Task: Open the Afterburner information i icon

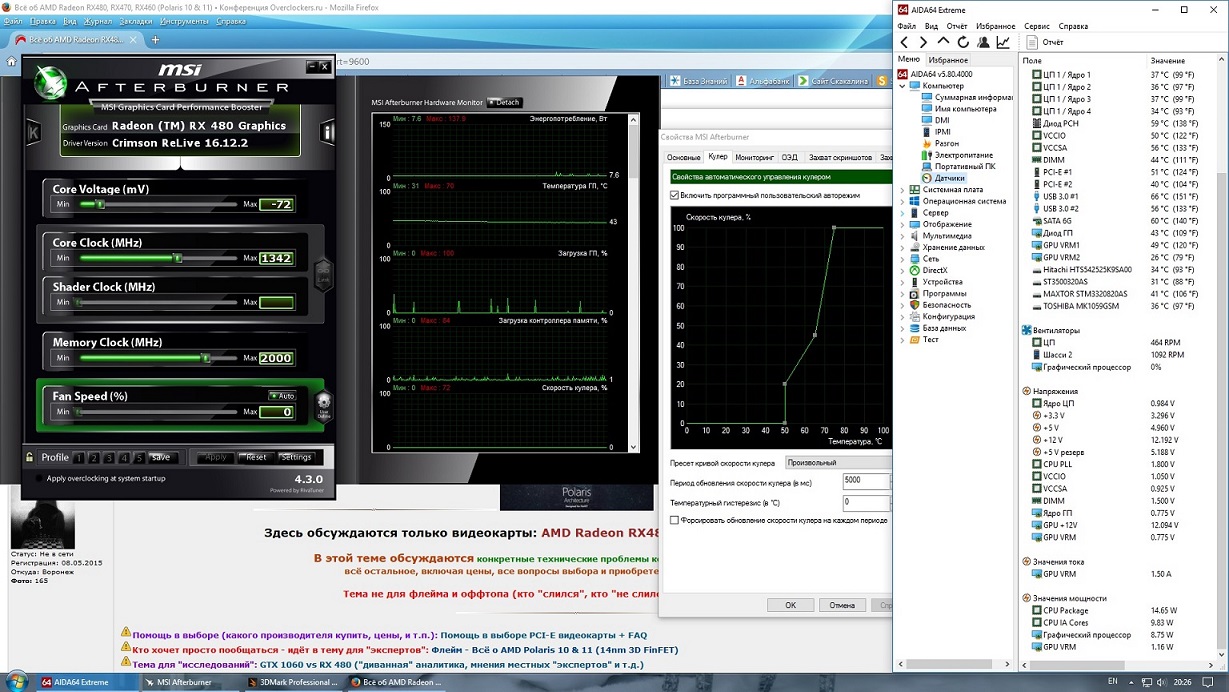Action: (327, 132)
